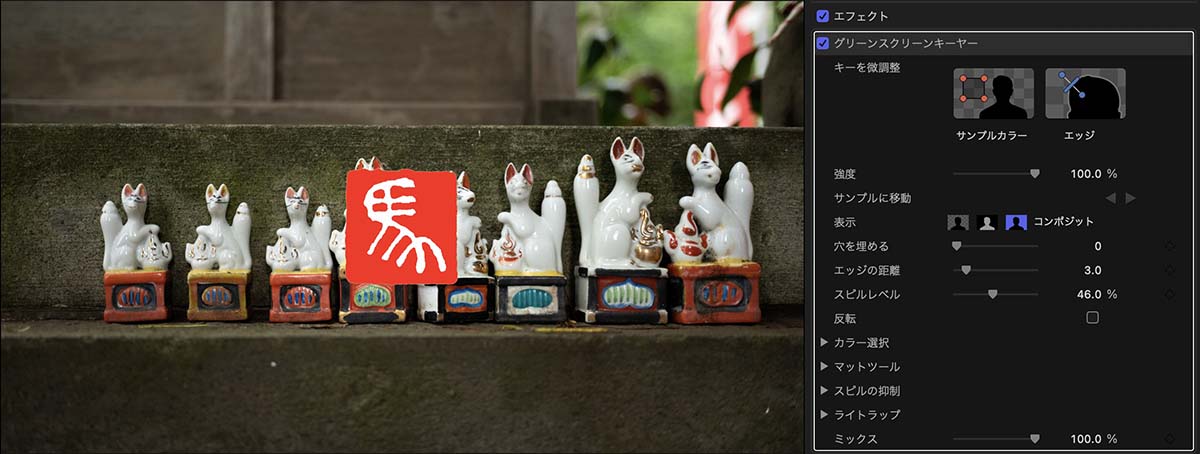Disable the グリーンスクリーンキーヤー checkbox
This screenshot has width=1200, height=454.
(823, 44)
